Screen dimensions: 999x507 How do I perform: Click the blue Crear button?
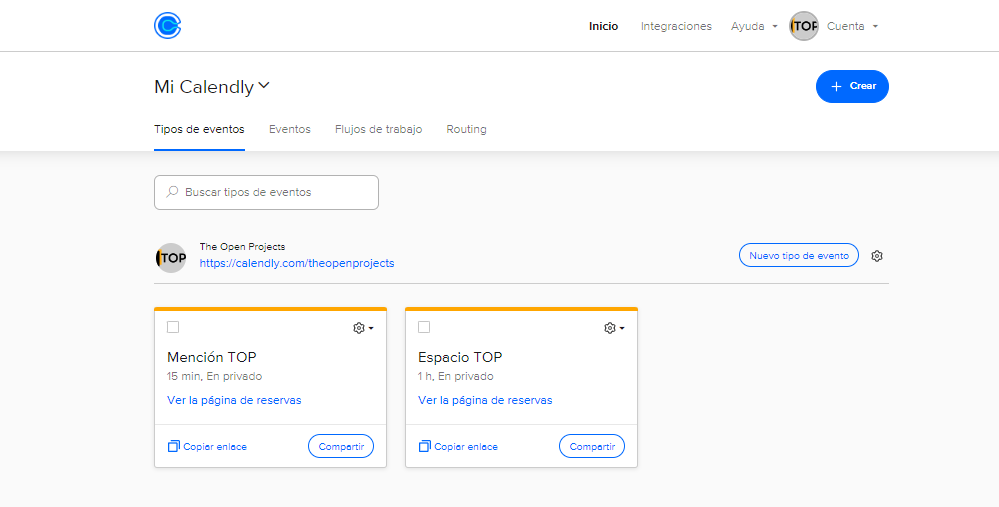pyautogui.click(x=852, y=86)
